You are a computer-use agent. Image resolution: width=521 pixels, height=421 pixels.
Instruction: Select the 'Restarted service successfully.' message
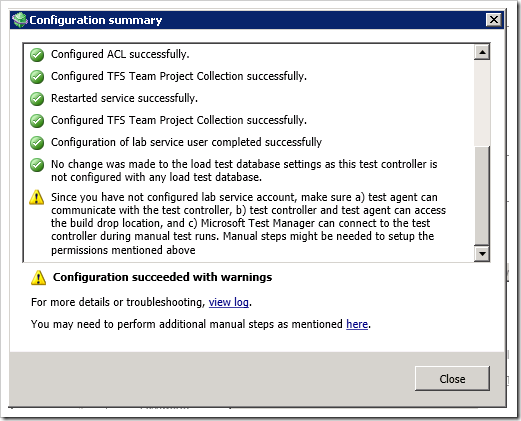point(124,98)
